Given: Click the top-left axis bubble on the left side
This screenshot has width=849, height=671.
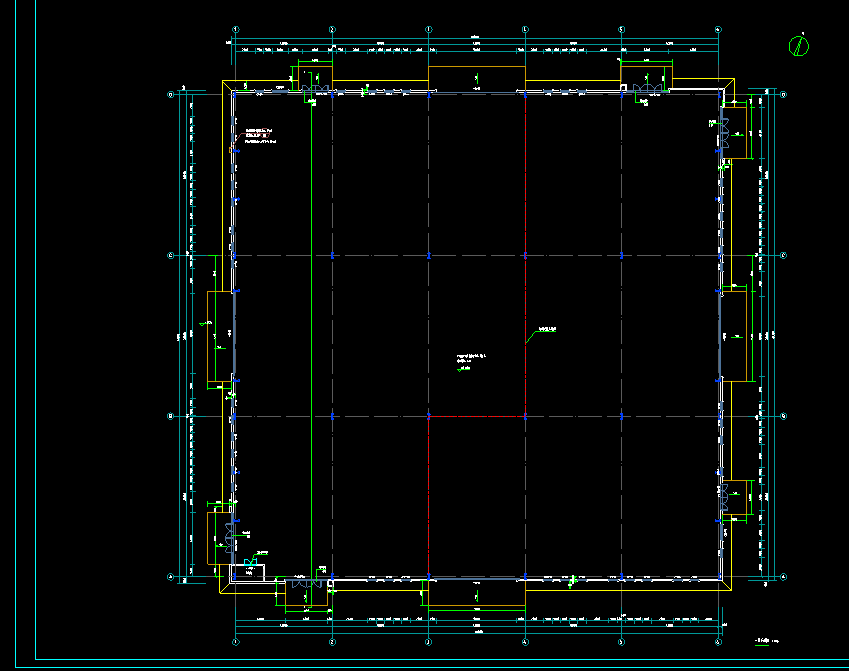Looking at the screenshot, I should [x=170, y=95].
